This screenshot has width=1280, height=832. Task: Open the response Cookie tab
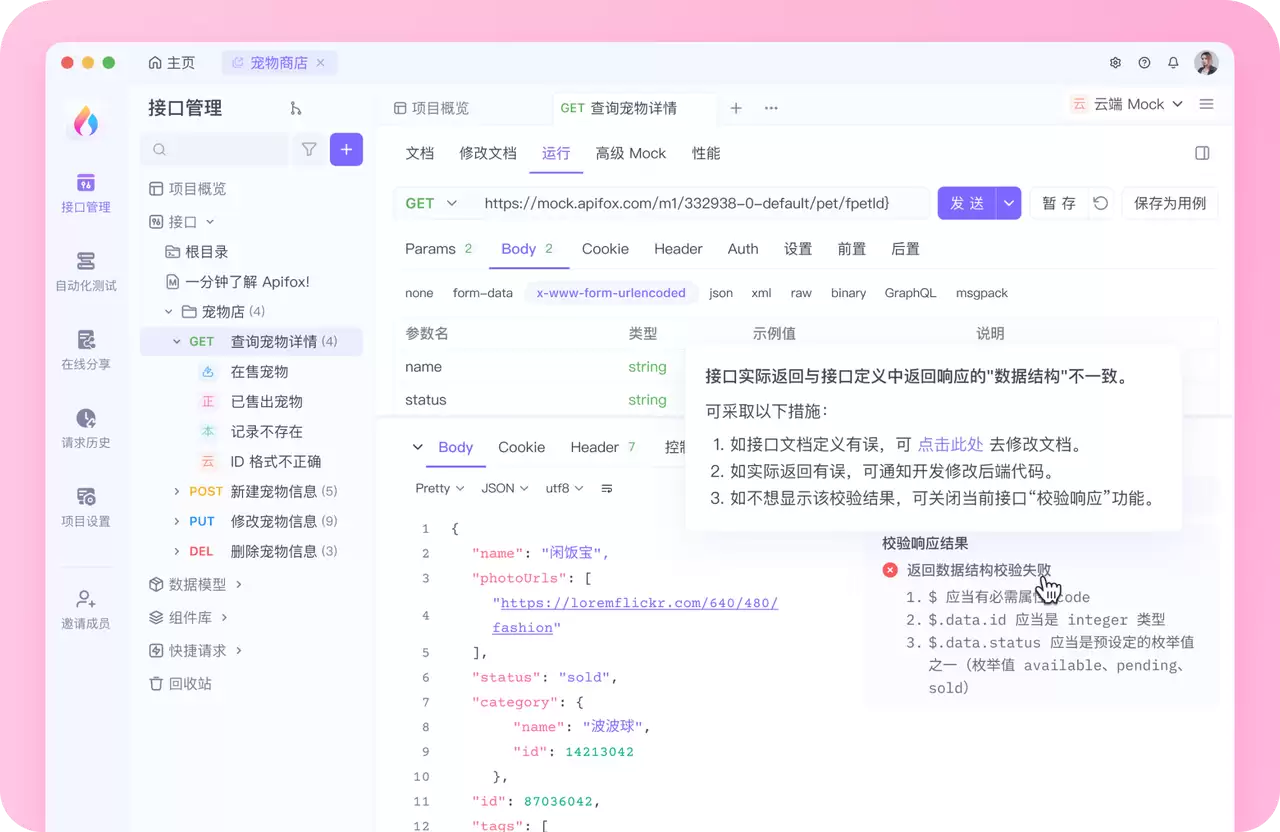click(x=521, y=447)
